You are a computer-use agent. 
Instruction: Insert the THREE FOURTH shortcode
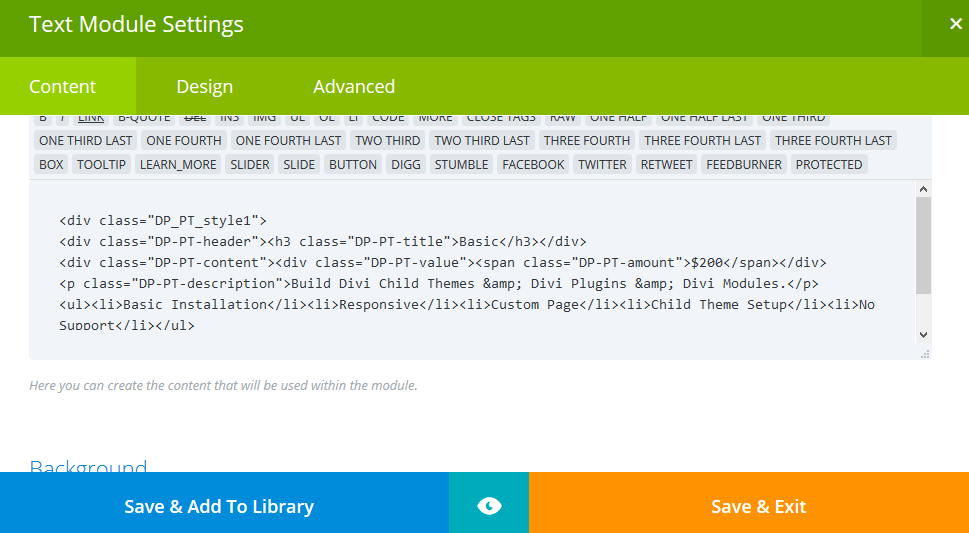coord(586,140)
